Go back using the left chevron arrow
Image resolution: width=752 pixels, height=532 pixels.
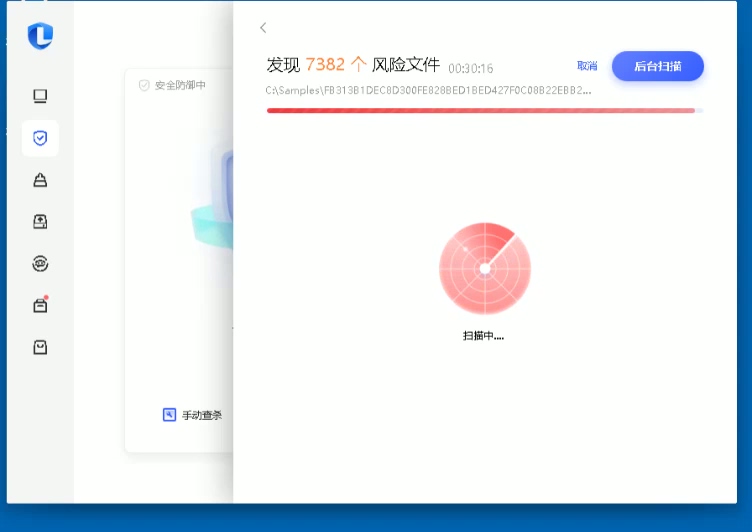pos(263,28)
